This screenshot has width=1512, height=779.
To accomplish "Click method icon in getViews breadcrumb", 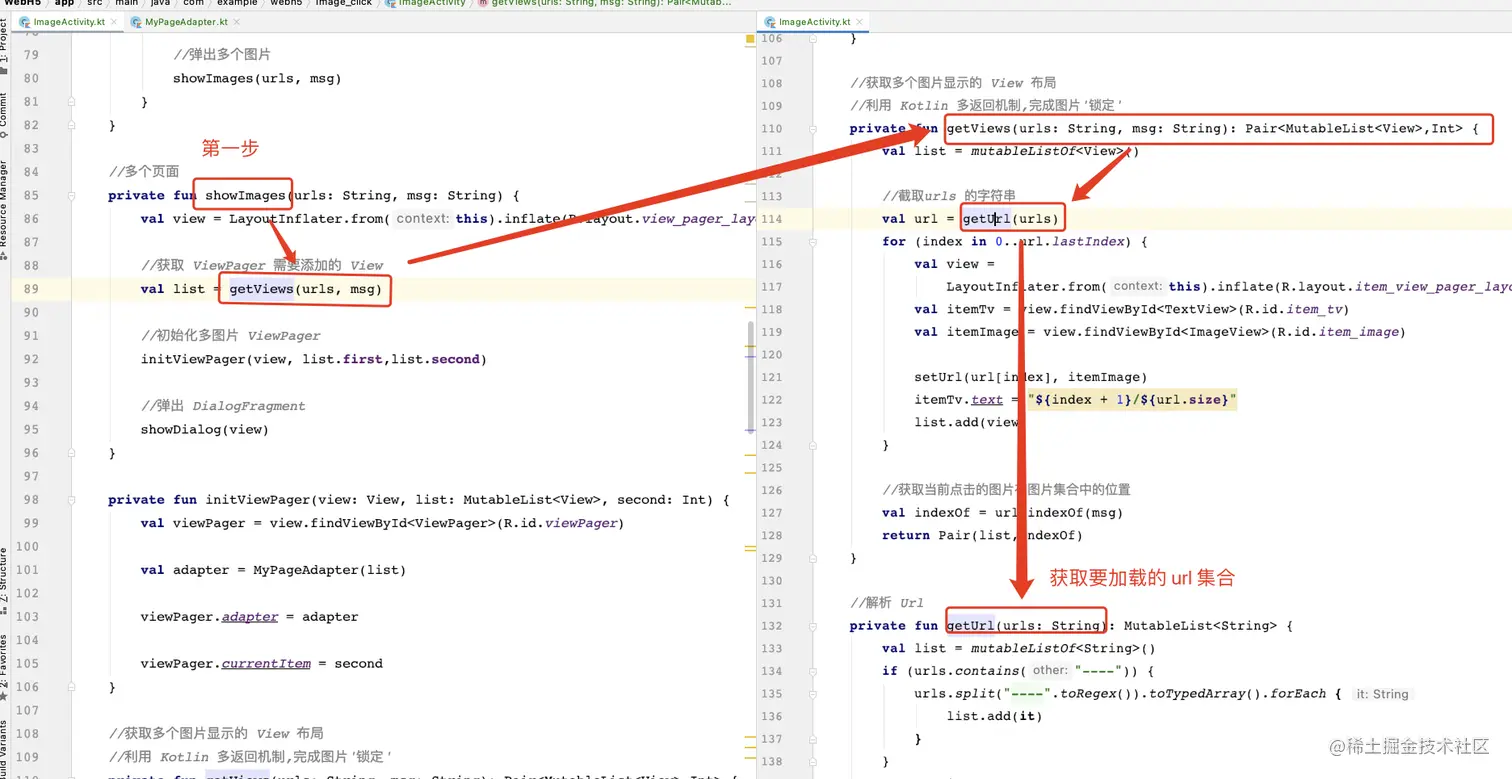I will click(x=482, y=3).
